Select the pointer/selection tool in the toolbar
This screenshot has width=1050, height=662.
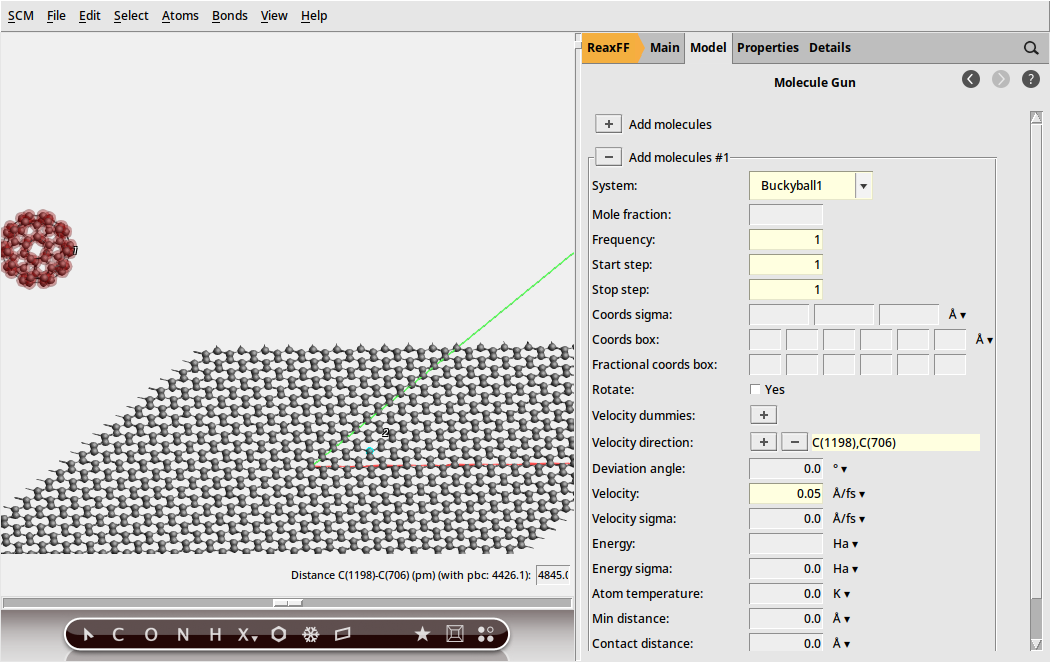(88, 634)
